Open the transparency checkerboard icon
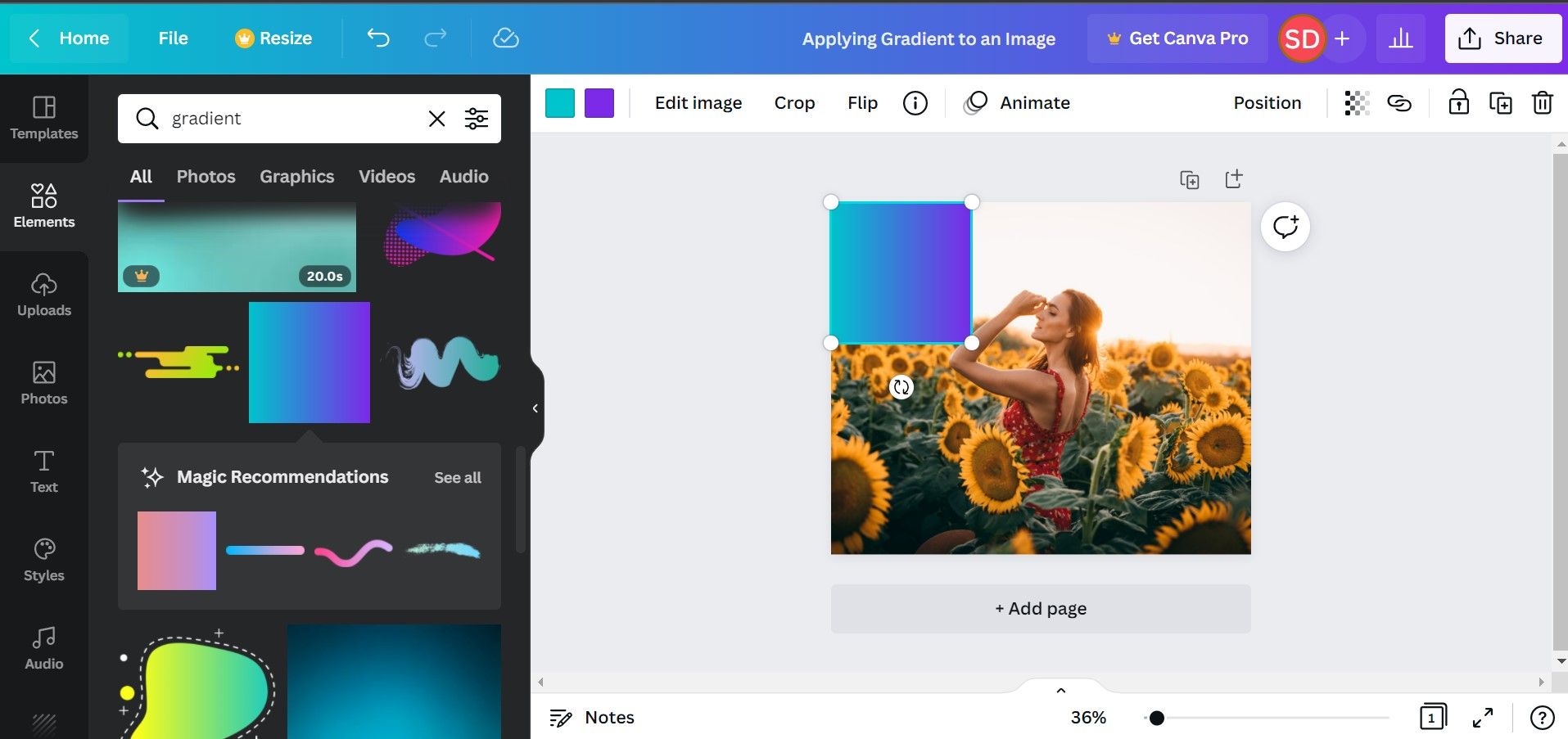Viewport: 1568px width, 739px height. [1357, 103]
